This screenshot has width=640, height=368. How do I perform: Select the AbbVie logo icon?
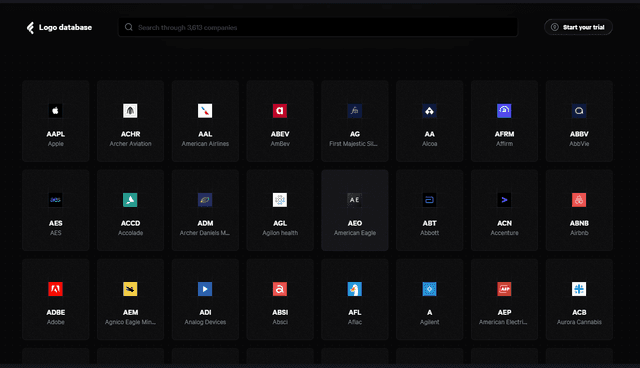(x=579, y=111)
